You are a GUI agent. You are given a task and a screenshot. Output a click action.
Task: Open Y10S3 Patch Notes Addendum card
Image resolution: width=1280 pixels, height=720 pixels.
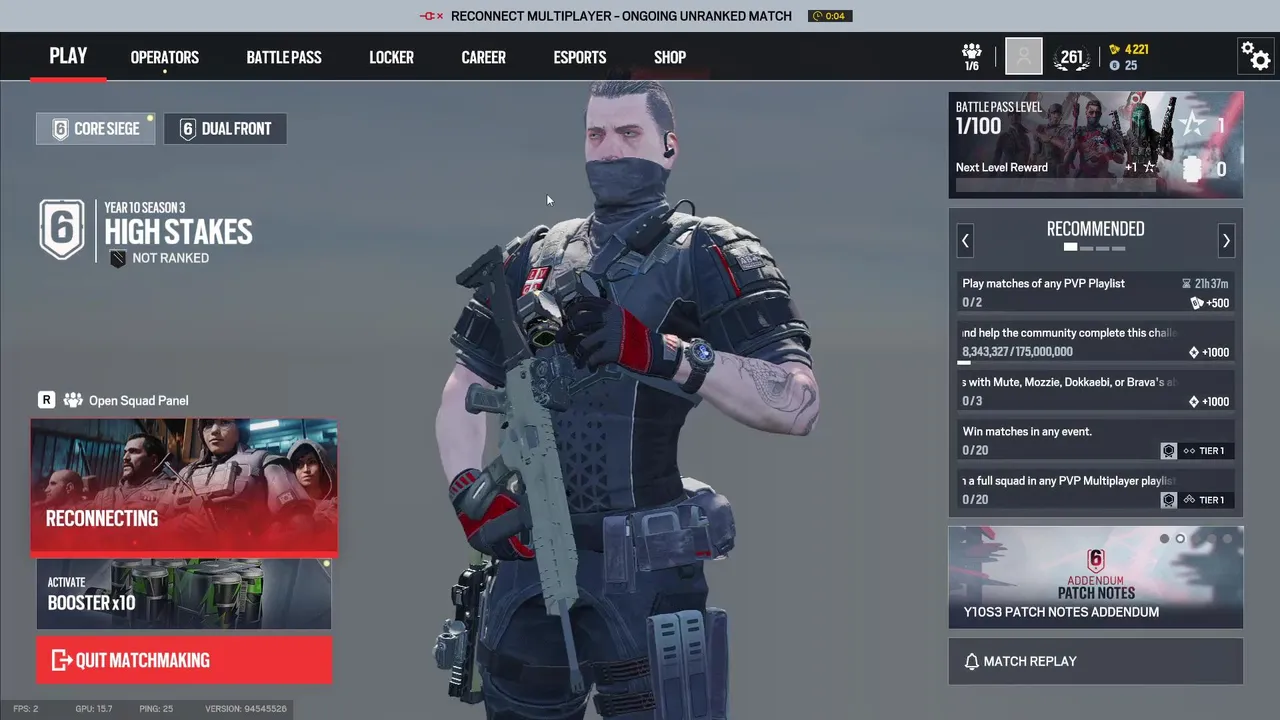click(x=1096, y=577)
